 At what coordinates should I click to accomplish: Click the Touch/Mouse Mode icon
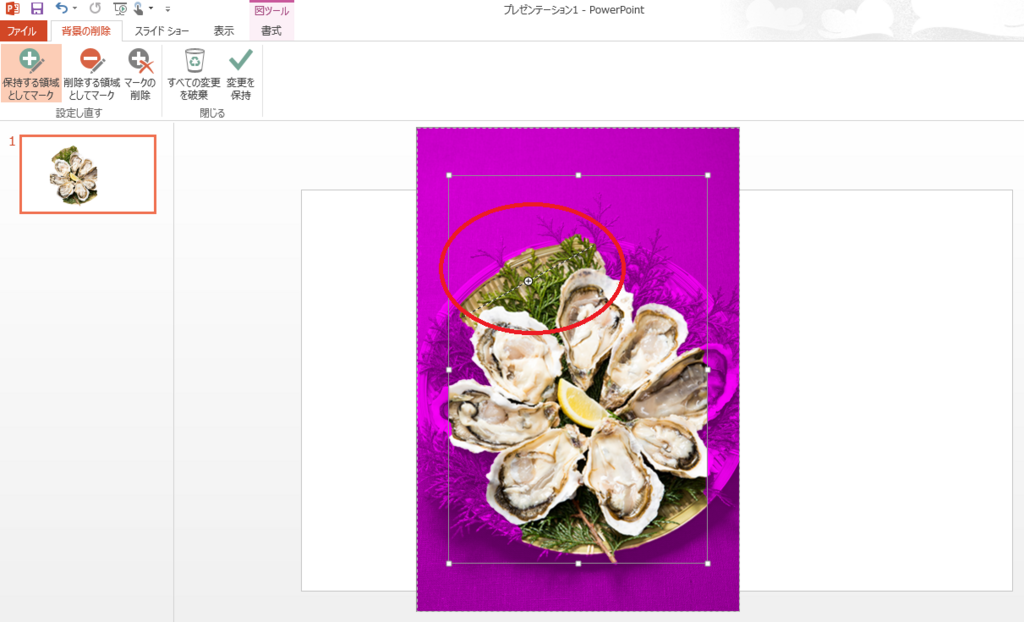tap(138, 9)
